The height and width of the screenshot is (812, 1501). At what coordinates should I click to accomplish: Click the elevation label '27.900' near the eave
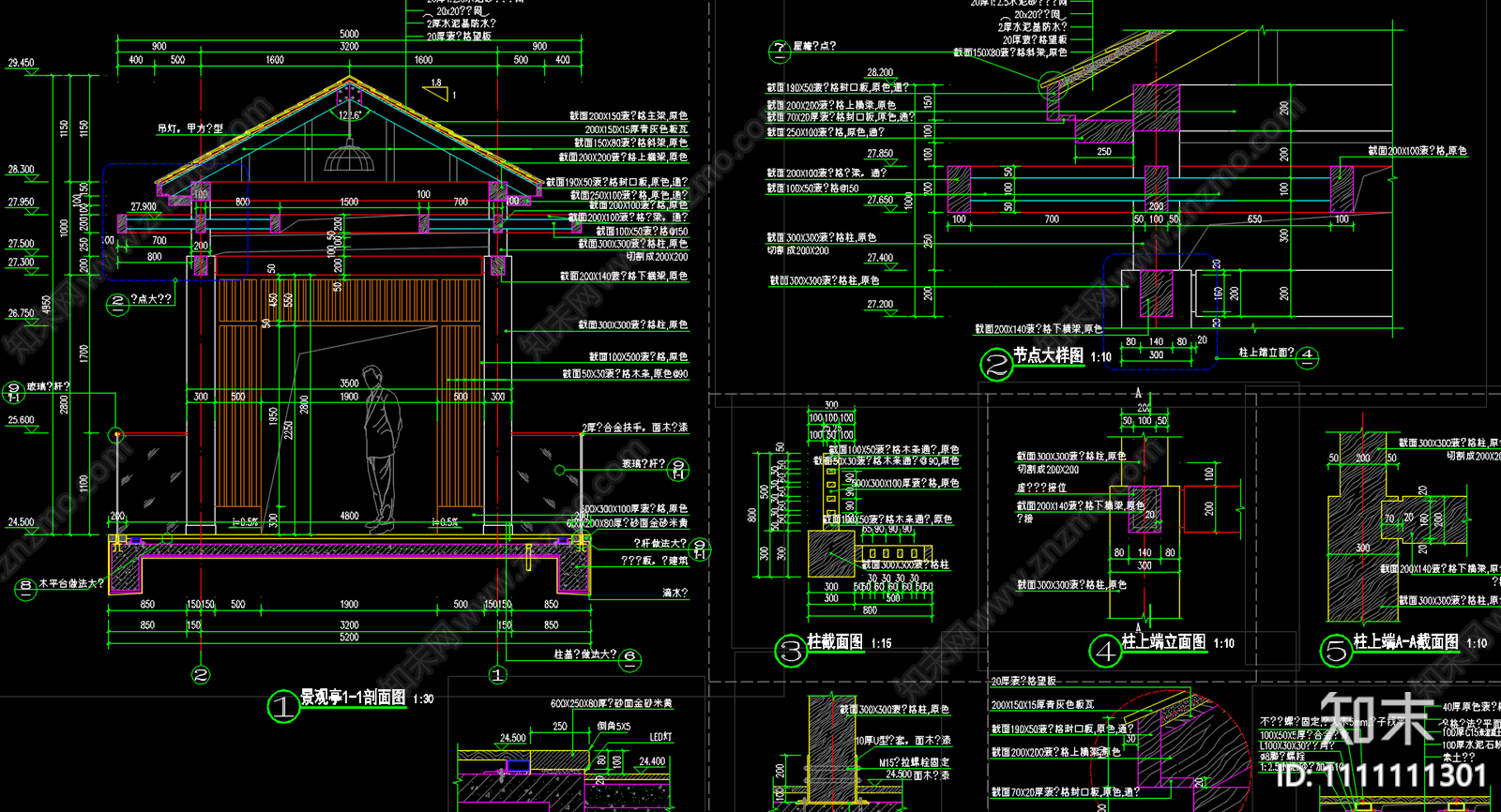click(144, 207)
